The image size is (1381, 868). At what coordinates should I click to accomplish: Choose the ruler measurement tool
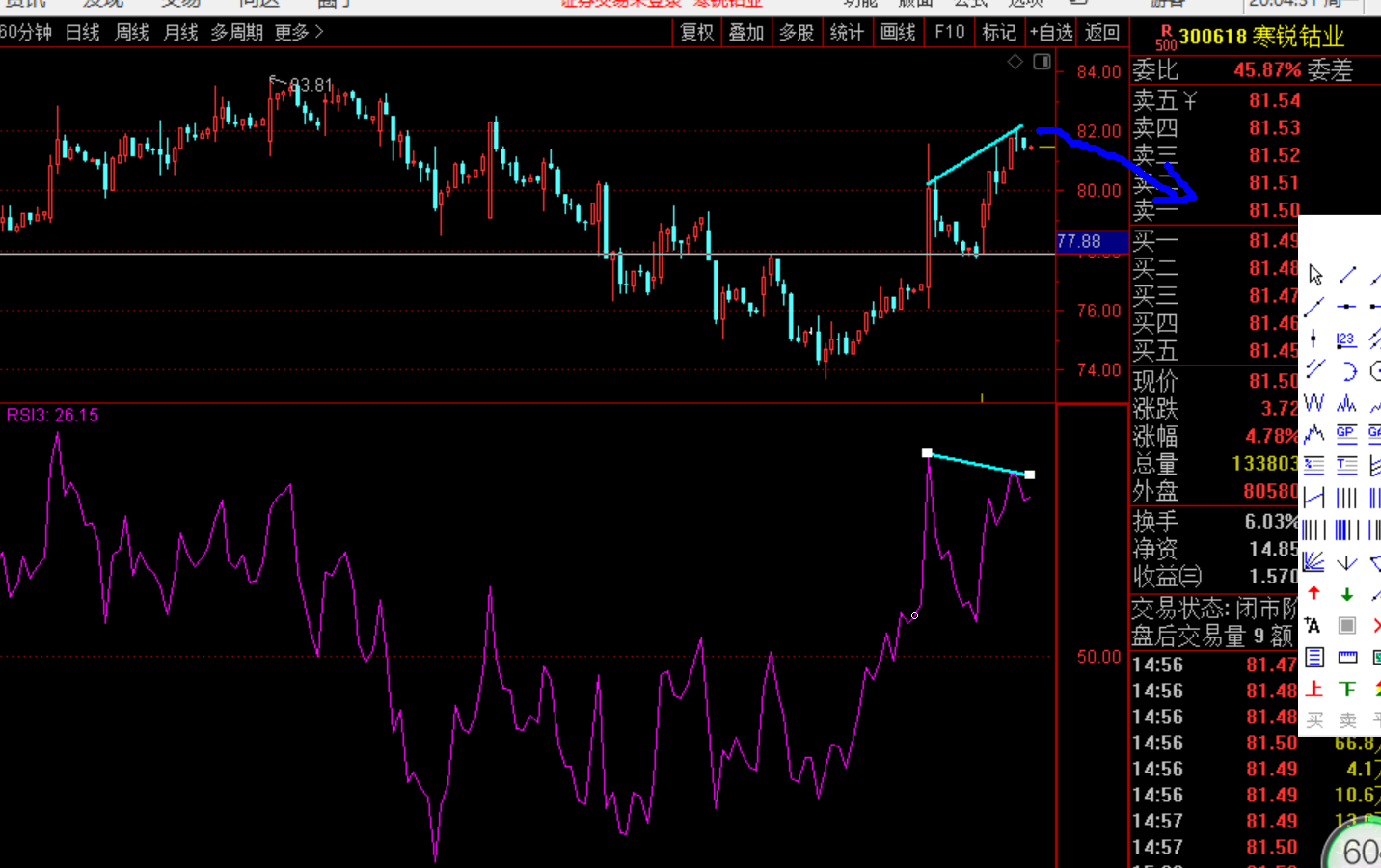coord(1347,658)
